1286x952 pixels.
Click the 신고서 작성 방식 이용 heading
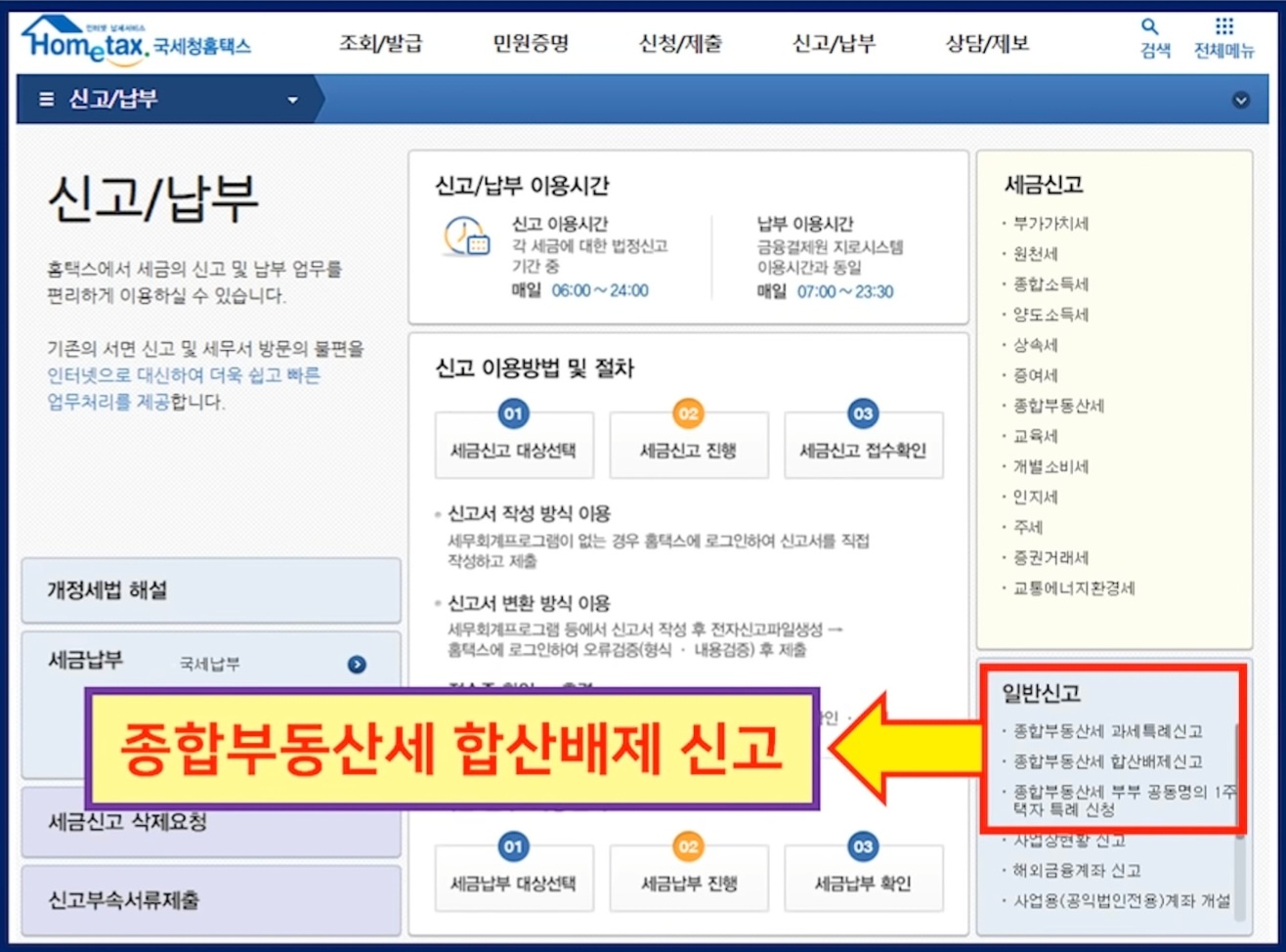pyautogui.click(x=529, y=514)
